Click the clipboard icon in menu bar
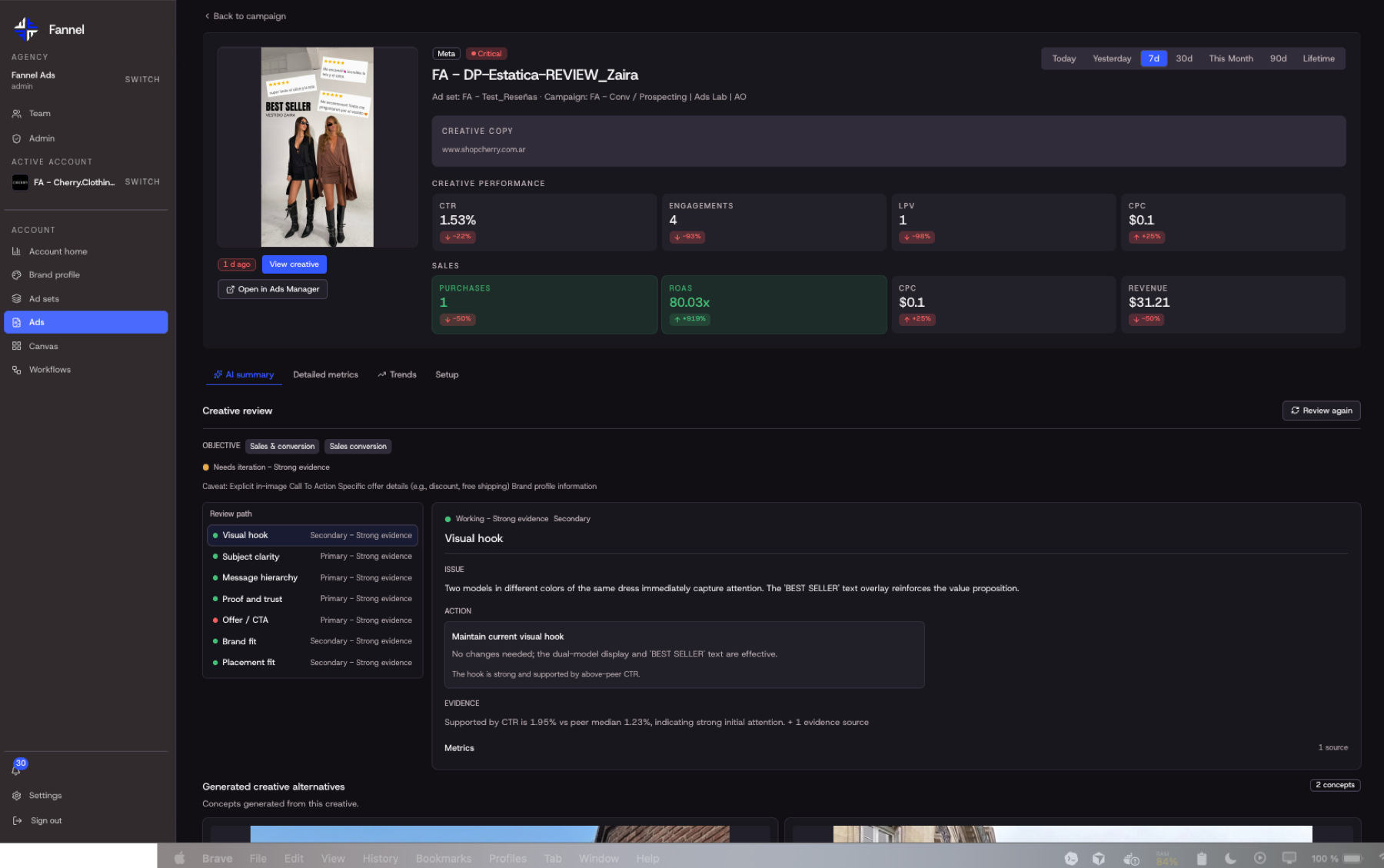The height and width of the screenshot is (868, 1384). point(1202,859)
